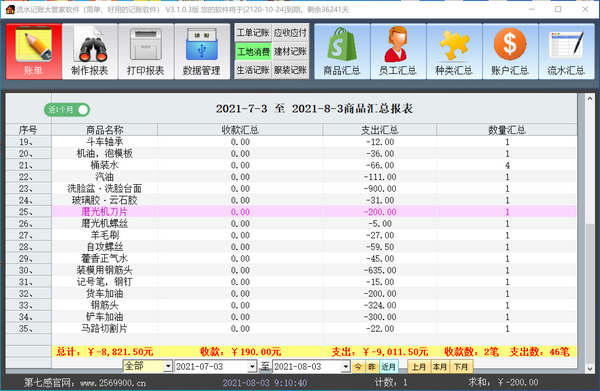
Task: Click the vertical scrollbar thumb
Action: [590, 293]
